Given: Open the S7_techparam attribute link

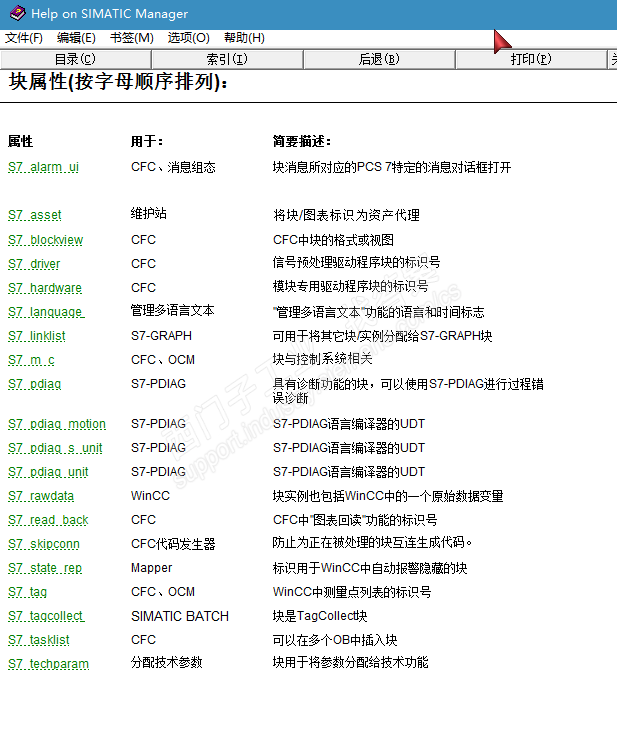Looking at the screenshot, I should 49,664.
